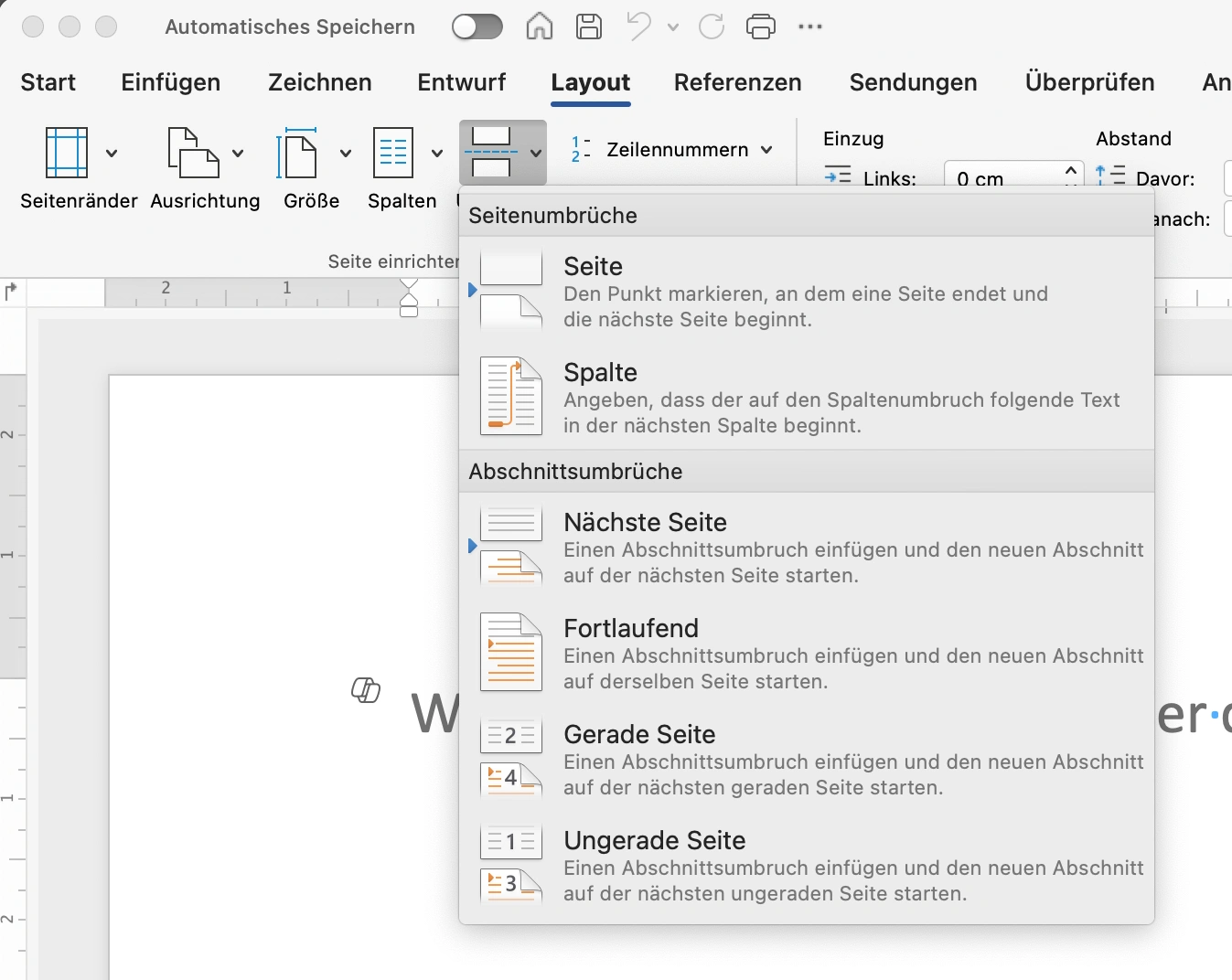Click the Abstand Davor spacing icon

(x=1110, y=176)
